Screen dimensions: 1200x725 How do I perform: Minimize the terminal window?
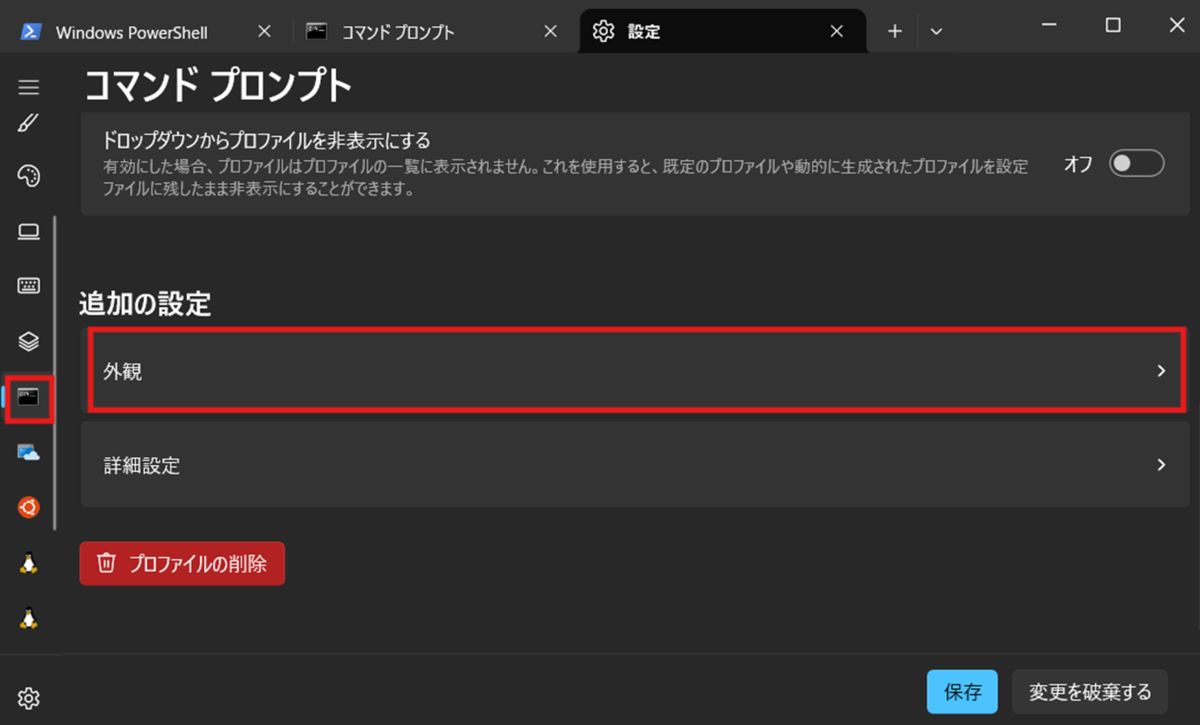1049,26
